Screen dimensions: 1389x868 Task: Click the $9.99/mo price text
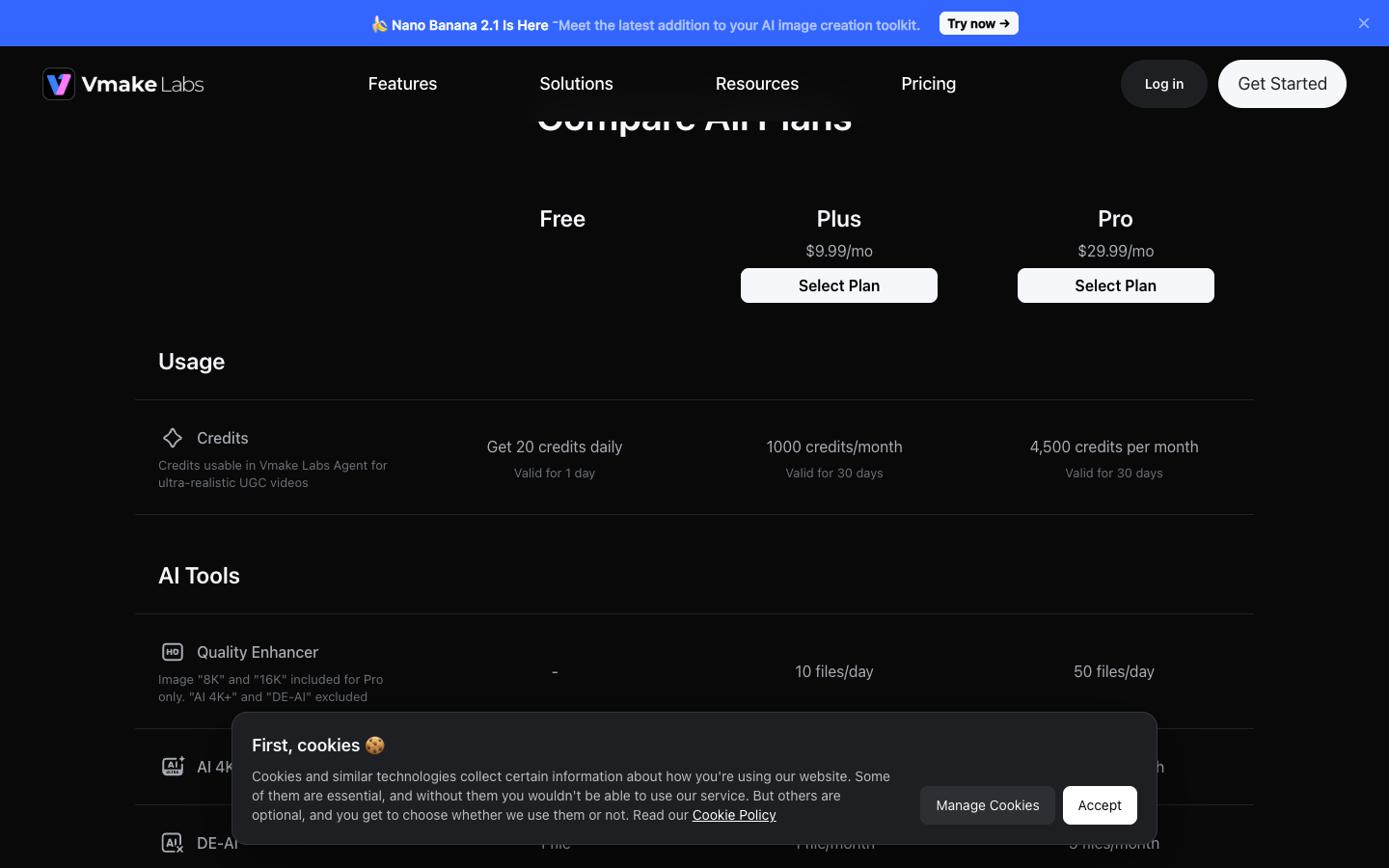pos(839,251)
